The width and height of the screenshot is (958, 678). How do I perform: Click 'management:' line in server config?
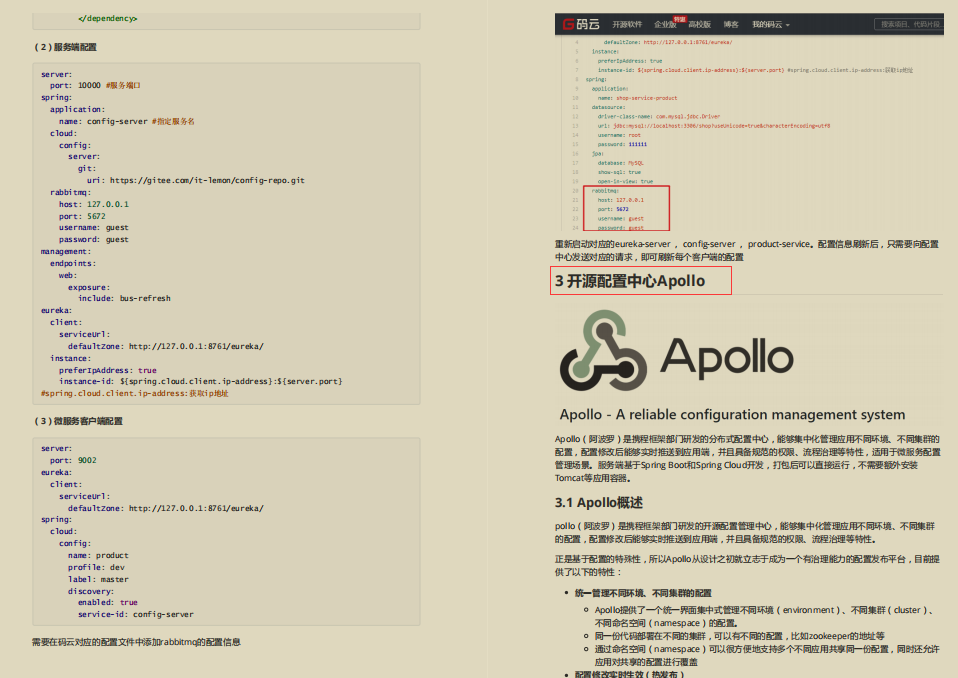pos(66,251)
